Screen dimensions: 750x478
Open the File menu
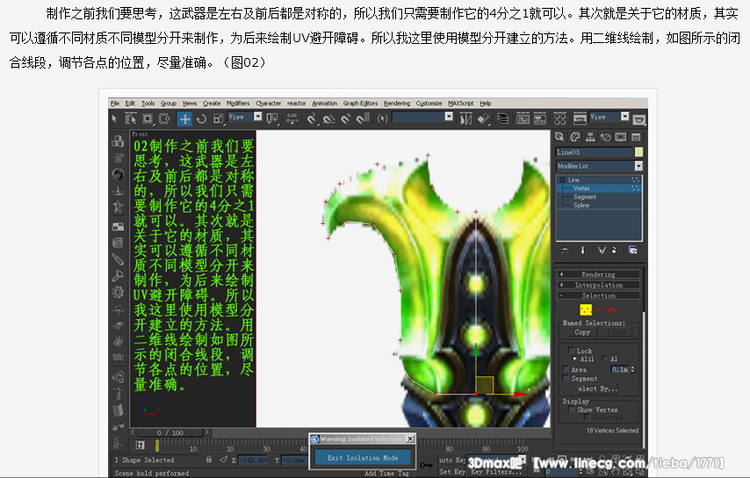pos(115,103)
